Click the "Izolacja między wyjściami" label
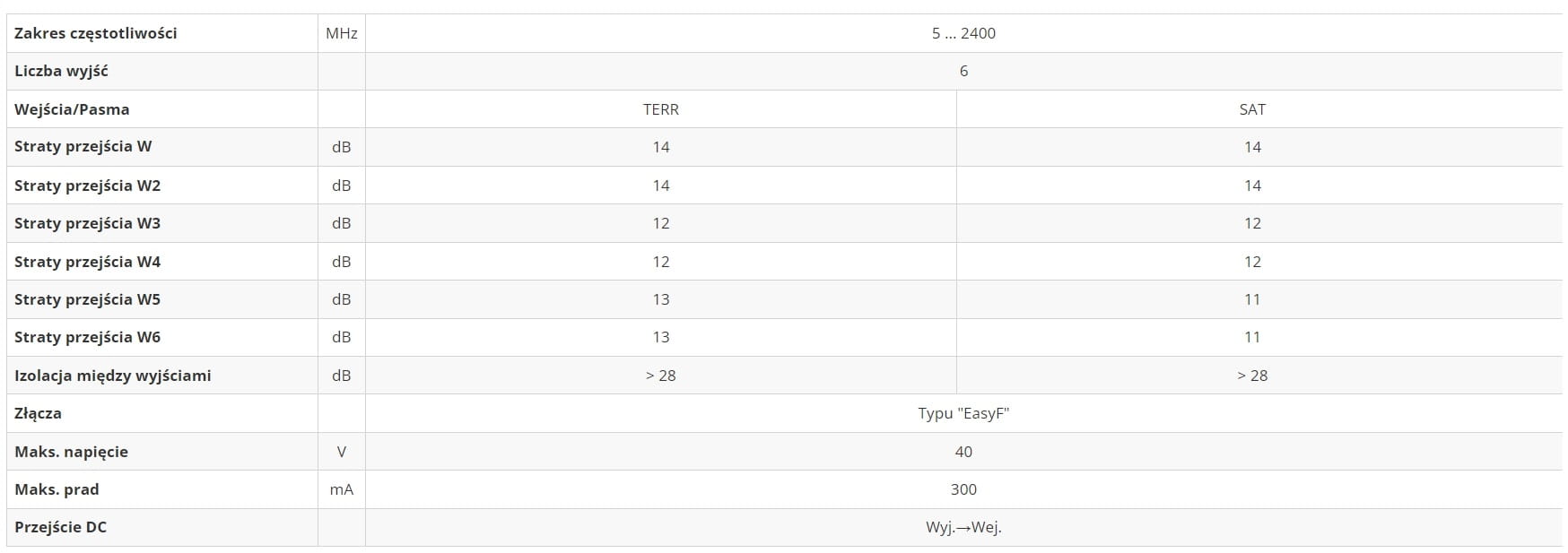Viewport: 1568px width, 553px height. 113,376
